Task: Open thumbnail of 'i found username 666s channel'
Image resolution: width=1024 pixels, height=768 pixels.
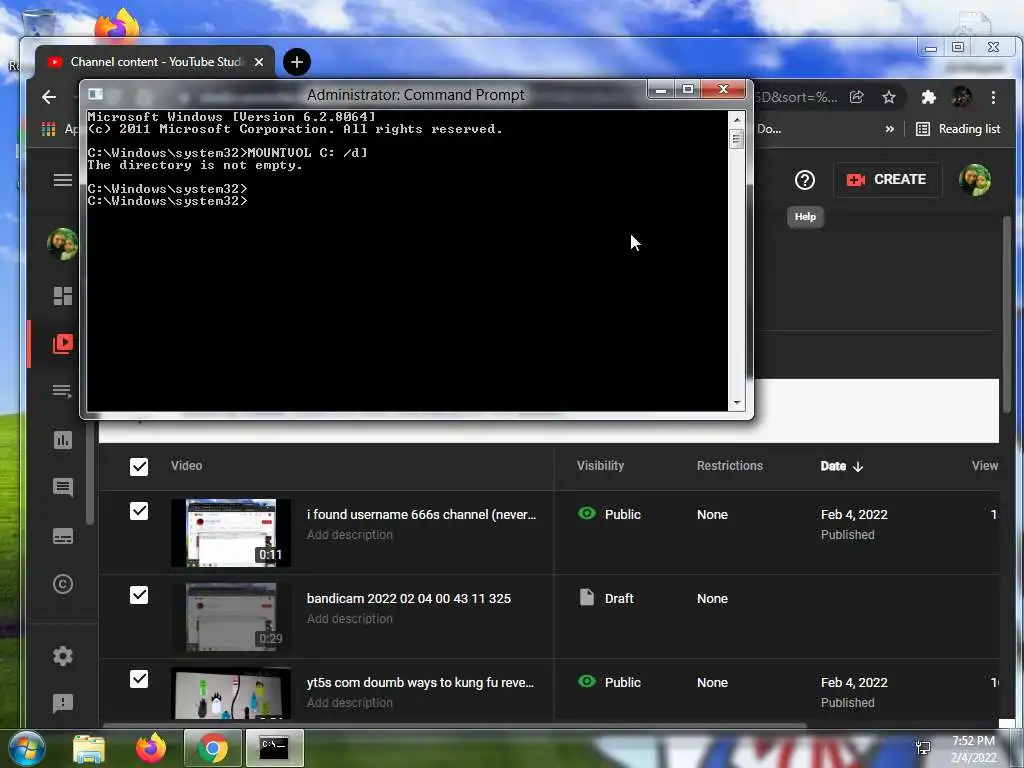Action: 231,532
